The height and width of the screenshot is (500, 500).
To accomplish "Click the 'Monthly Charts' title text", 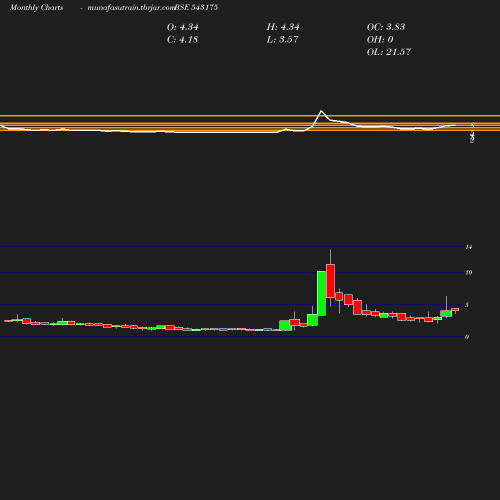I will (36, 7).
